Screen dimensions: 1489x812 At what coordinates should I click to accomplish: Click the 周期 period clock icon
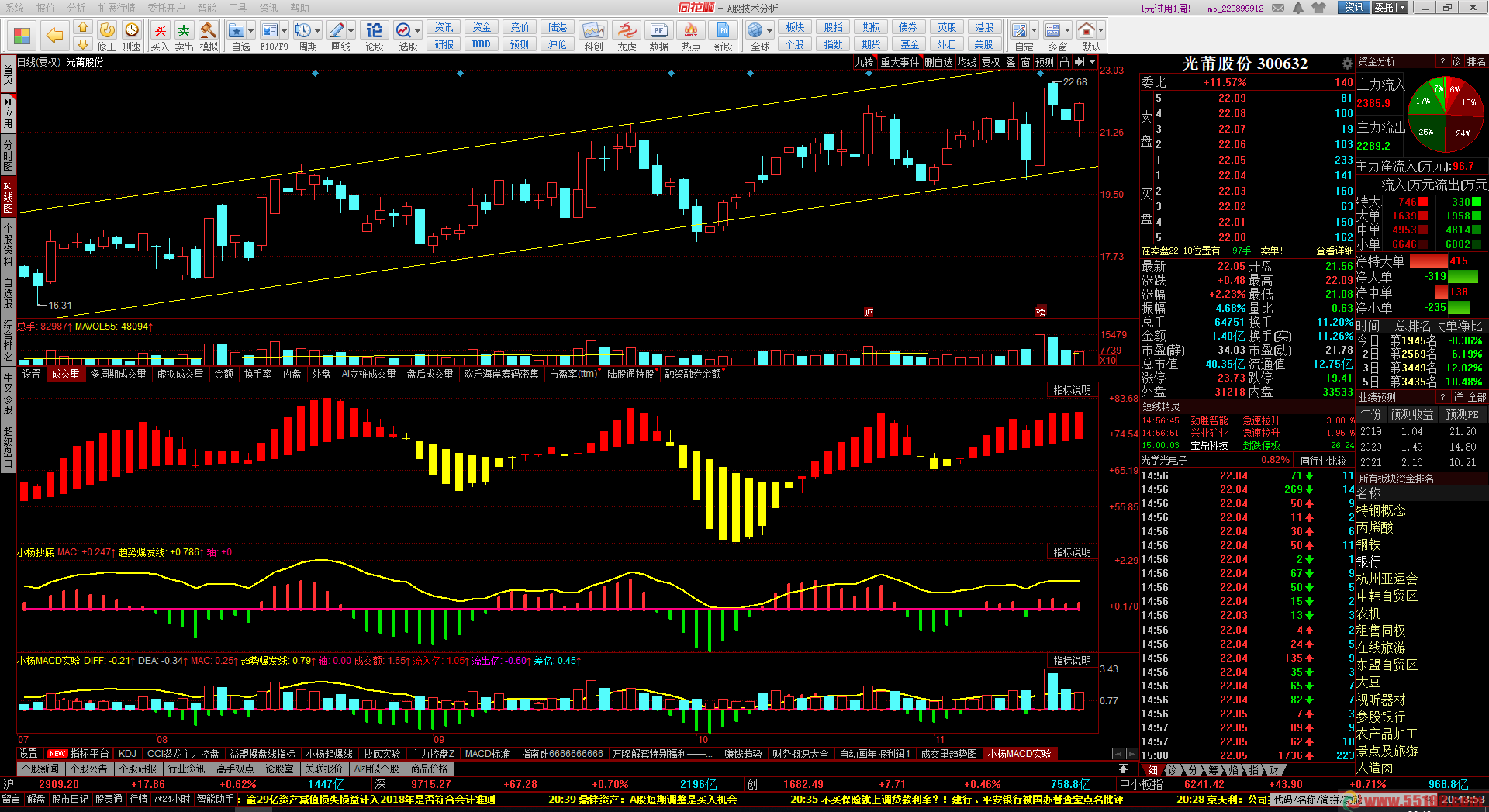(x=302, y=30)
